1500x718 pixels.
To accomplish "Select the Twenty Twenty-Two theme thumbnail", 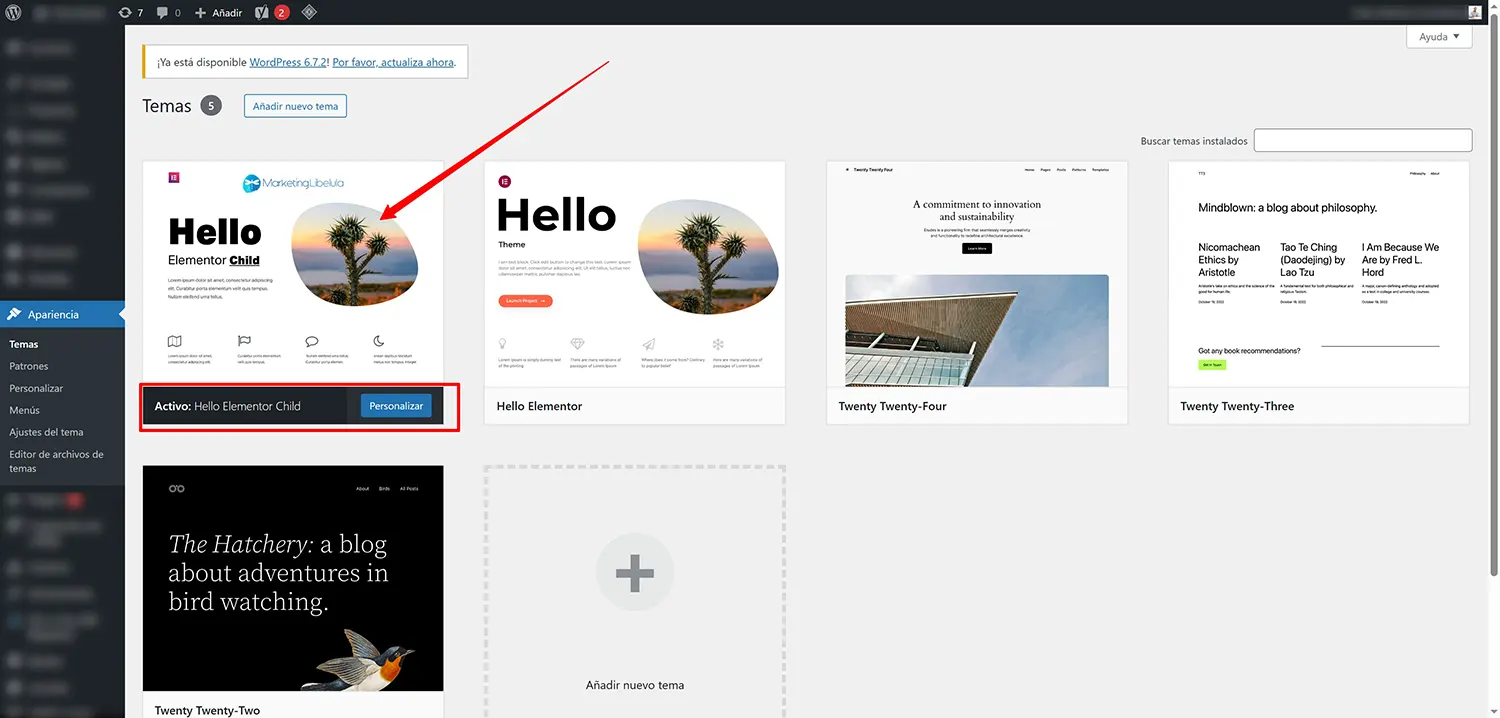I will coord(292,578).
